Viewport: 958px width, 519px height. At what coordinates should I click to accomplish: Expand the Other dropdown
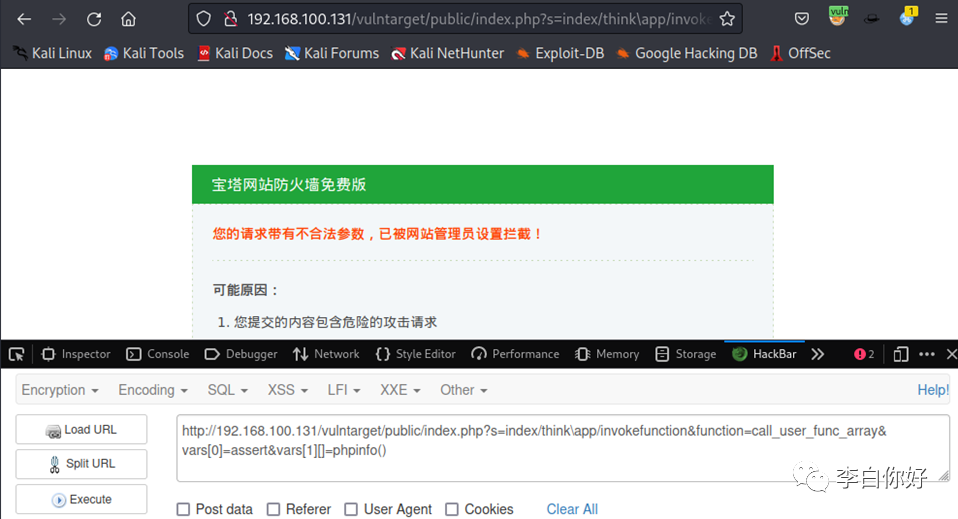click(x=464, y=390)
